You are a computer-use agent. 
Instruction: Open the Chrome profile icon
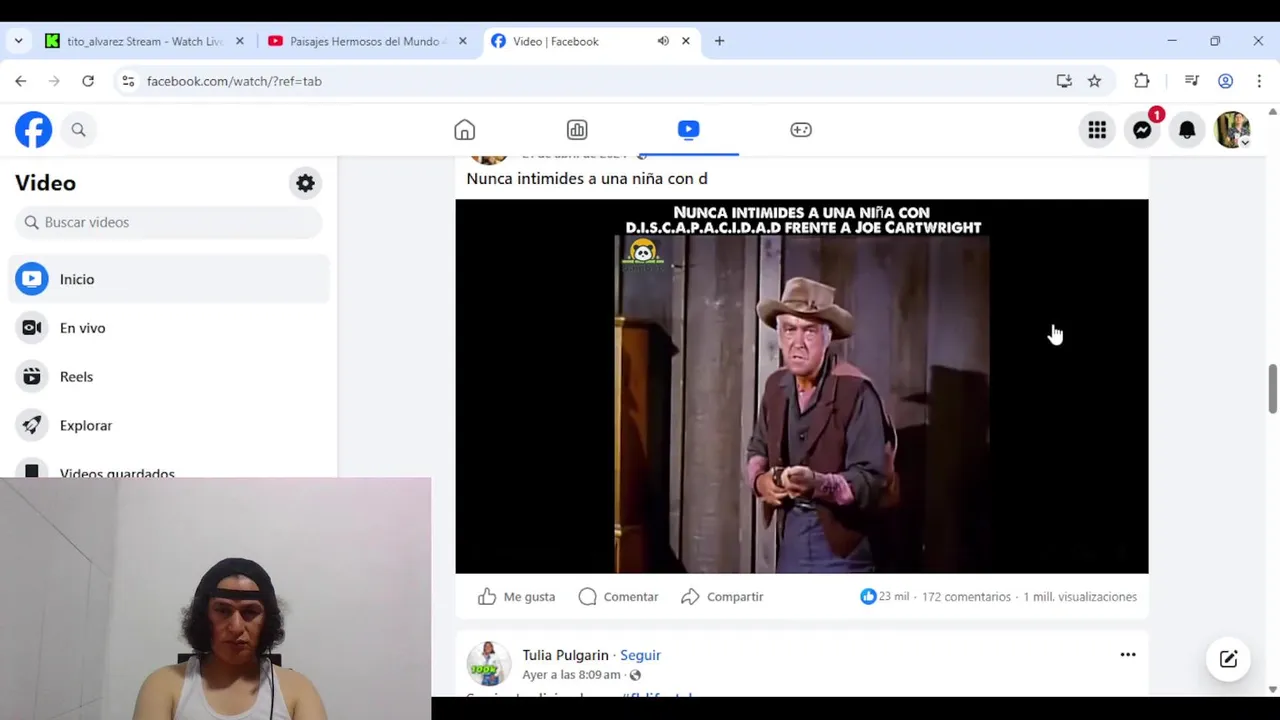coord(1225,81)
